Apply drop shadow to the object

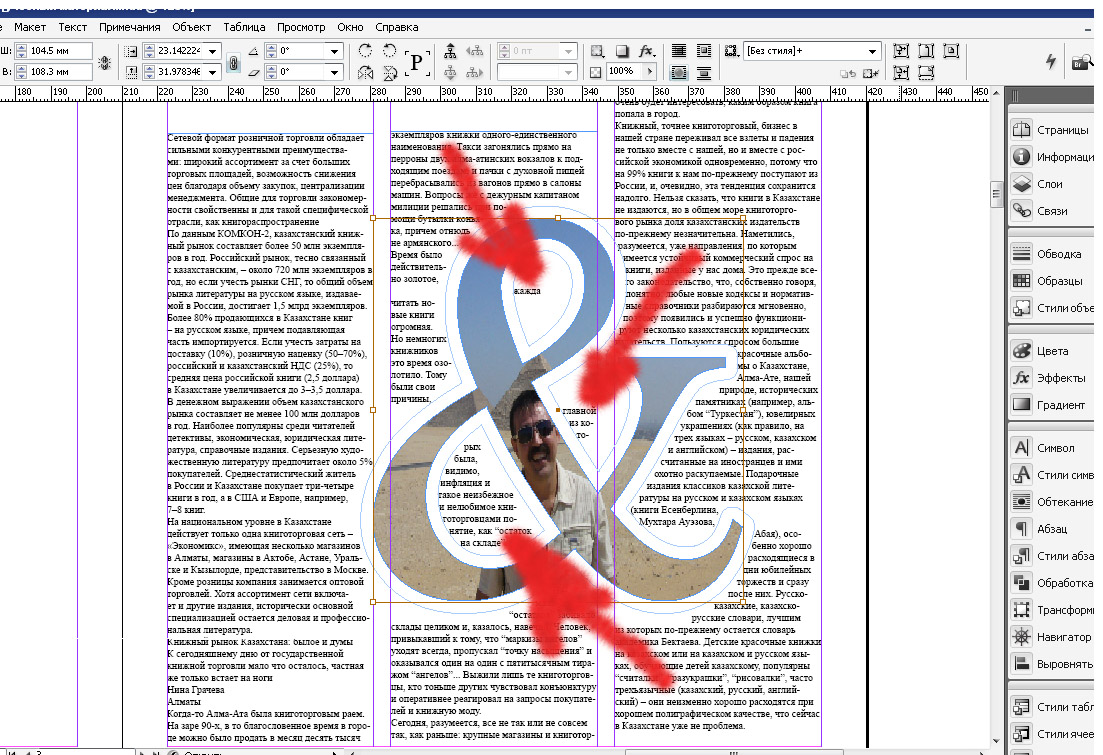point(622,51)
